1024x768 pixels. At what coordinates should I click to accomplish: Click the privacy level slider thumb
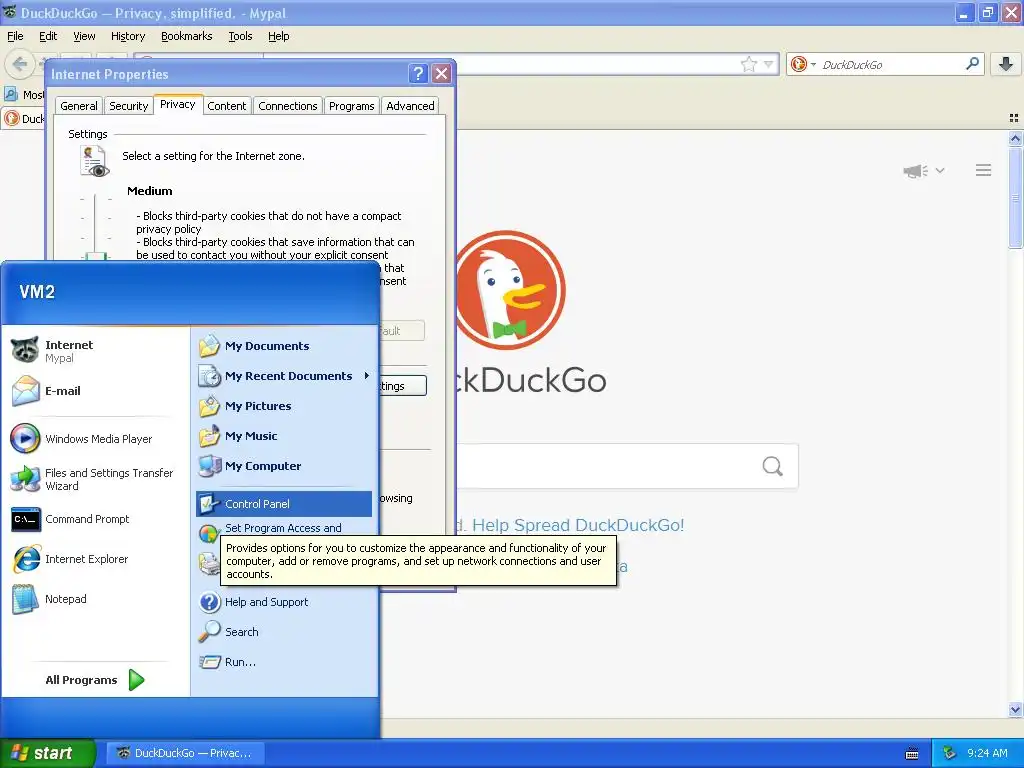(x=95, y=256)
